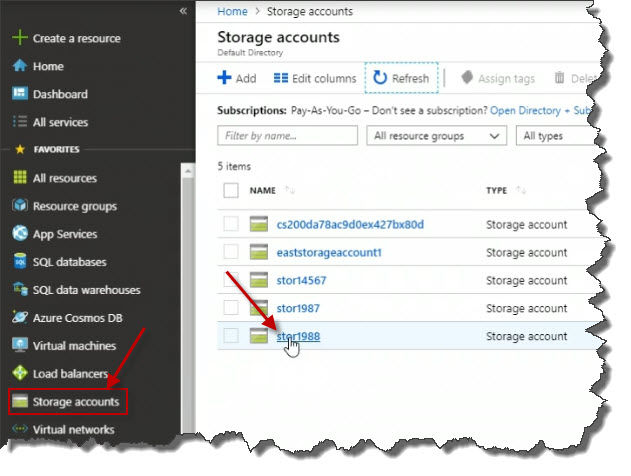The width and height of the screenshot is (631, 476).
Task: Click storage icon beside stor14567
Action: point(259,280)
